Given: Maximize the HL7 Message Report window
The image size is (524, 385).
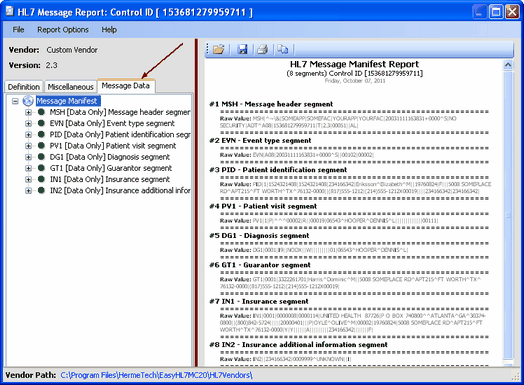Looking at the screenshot, I should [496, 12].
